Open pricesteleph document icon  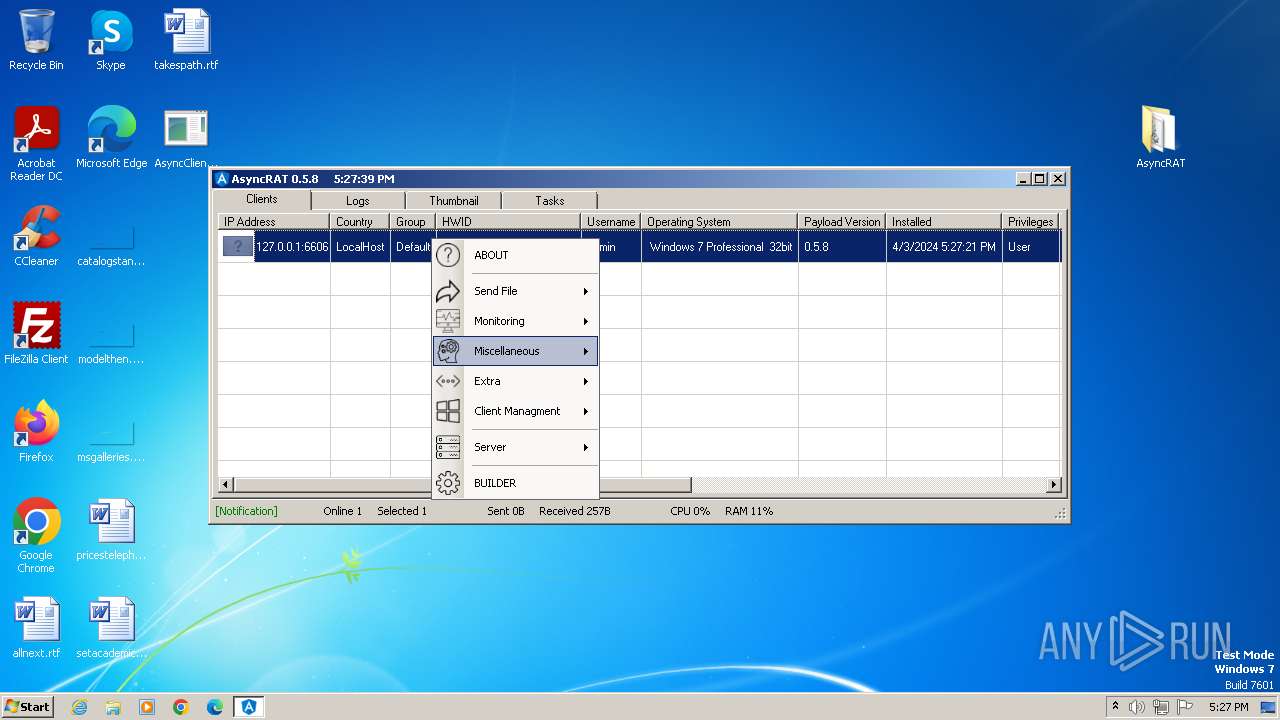click(111, 530)
